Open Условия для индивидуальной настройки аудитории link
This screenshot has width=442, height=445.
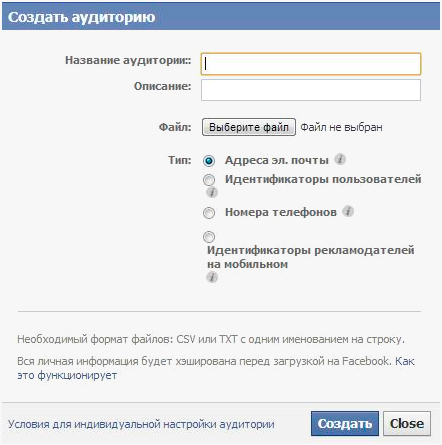click(x=141, y=424)
